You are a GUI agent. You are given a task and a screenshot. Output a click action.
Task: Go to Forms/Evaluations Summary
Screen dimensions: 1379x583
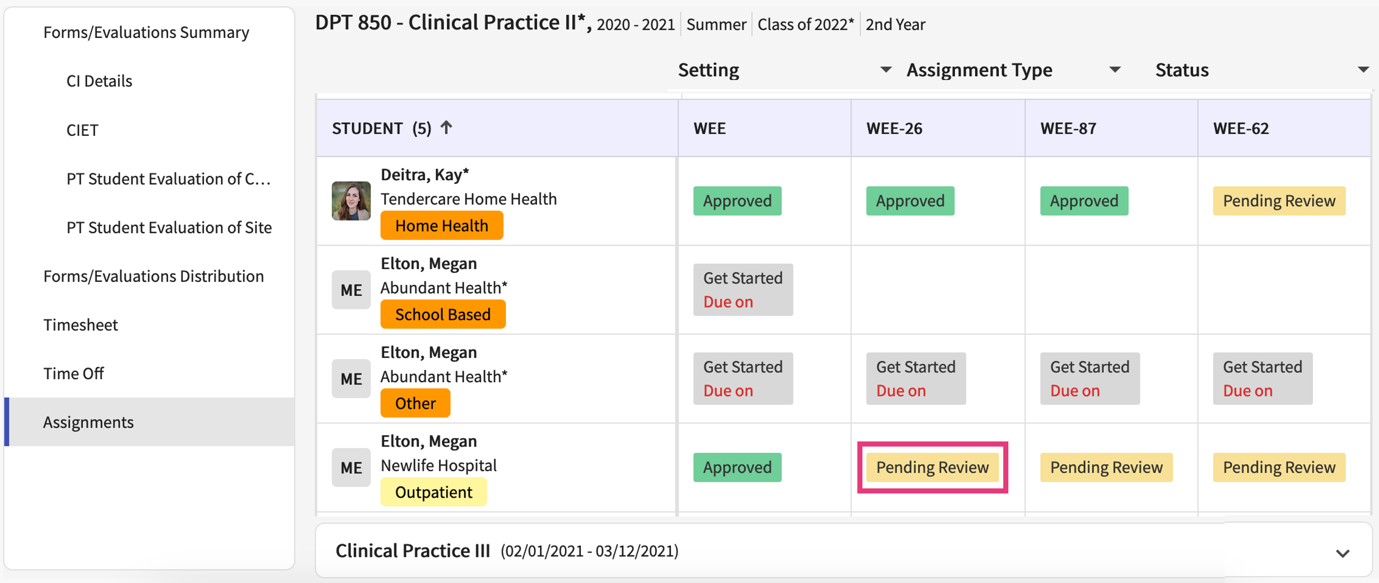tap(146, 32)
